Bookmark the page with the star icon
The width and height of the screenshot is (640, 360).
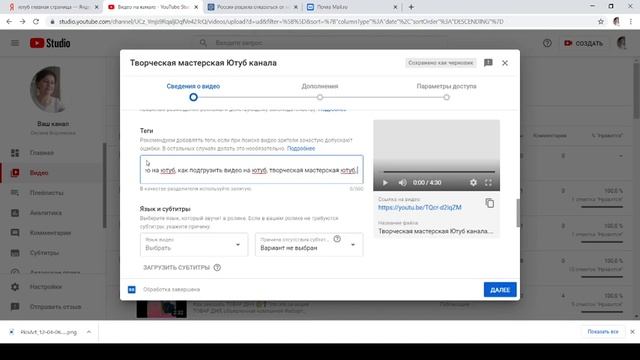point(600,22)
